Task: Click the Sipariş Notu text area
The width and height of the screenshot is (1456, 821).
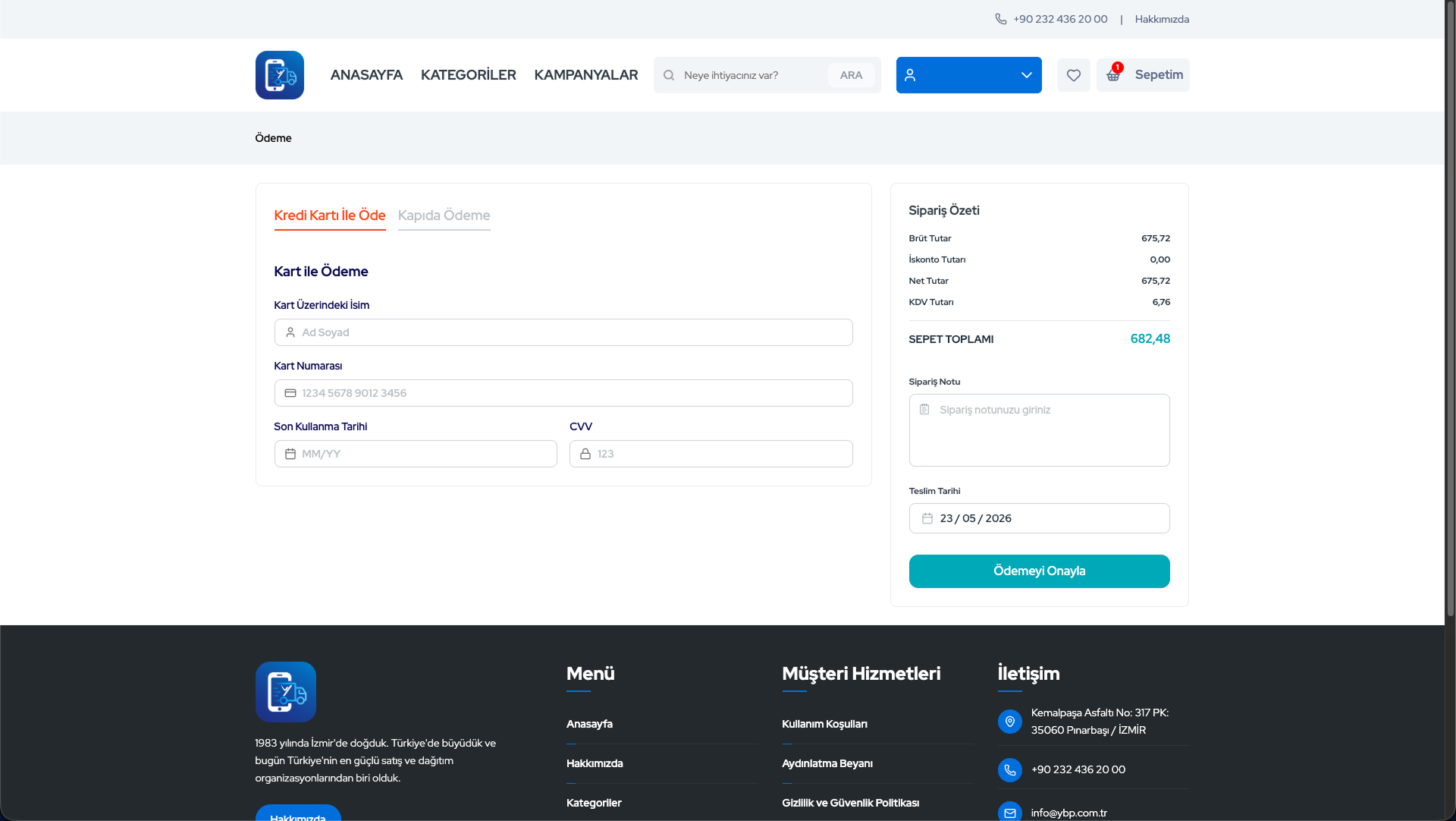Action: (1039, 430)
